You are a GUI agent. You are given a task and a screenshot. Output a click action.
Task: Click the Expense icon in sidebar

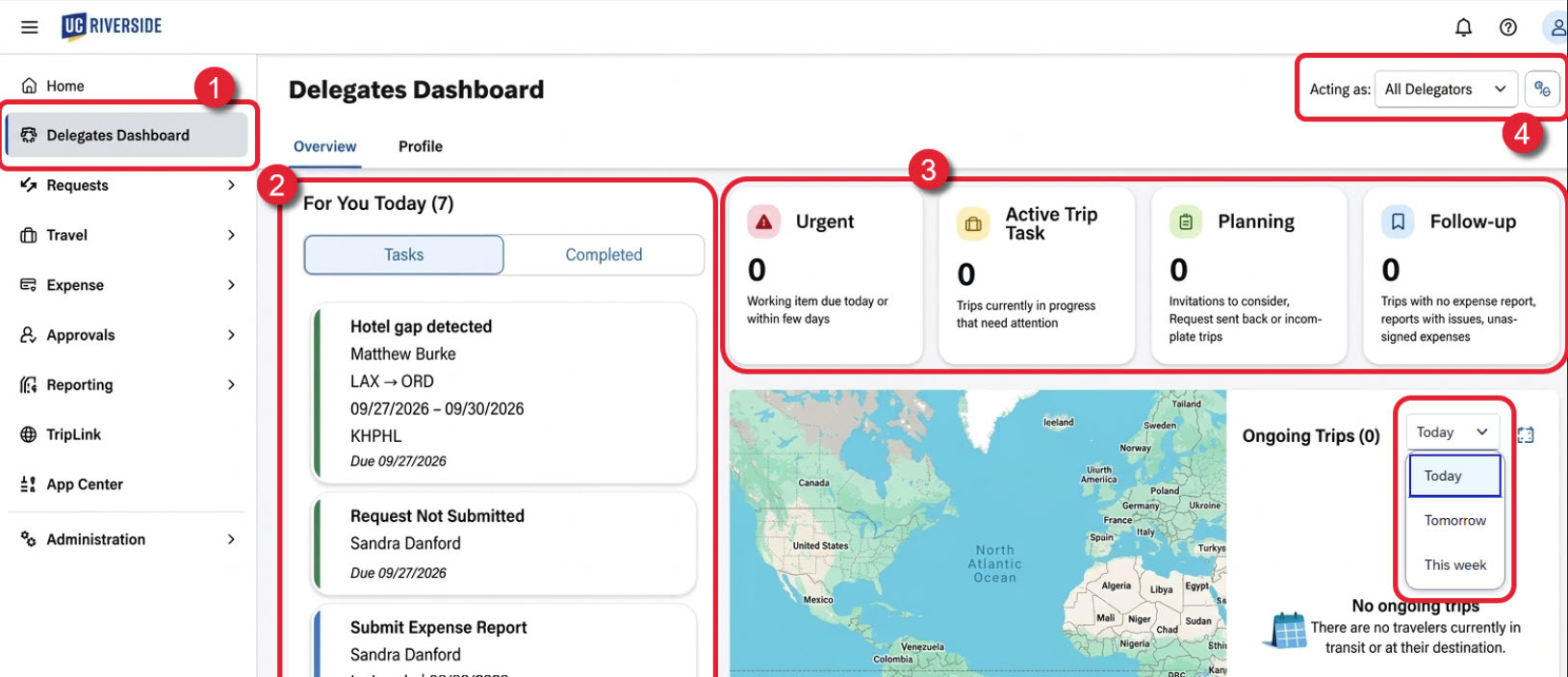pyautogui.click(x=29, y=285)
